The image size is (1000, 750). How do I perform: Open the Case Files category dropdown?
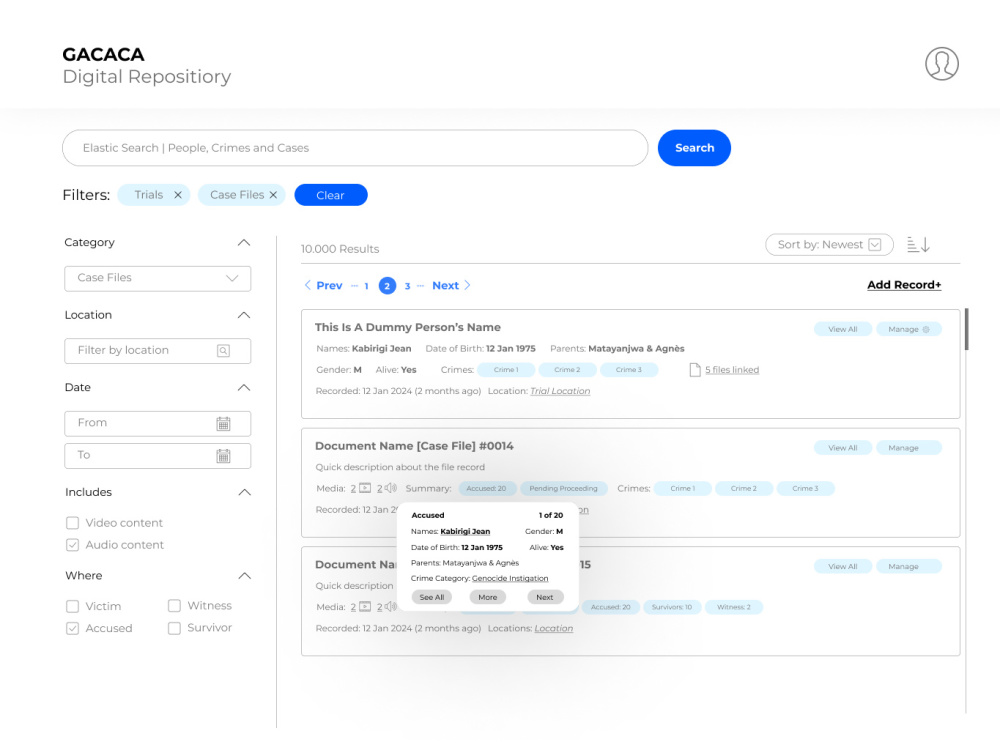pyautogui.click(x=158, y=279)
